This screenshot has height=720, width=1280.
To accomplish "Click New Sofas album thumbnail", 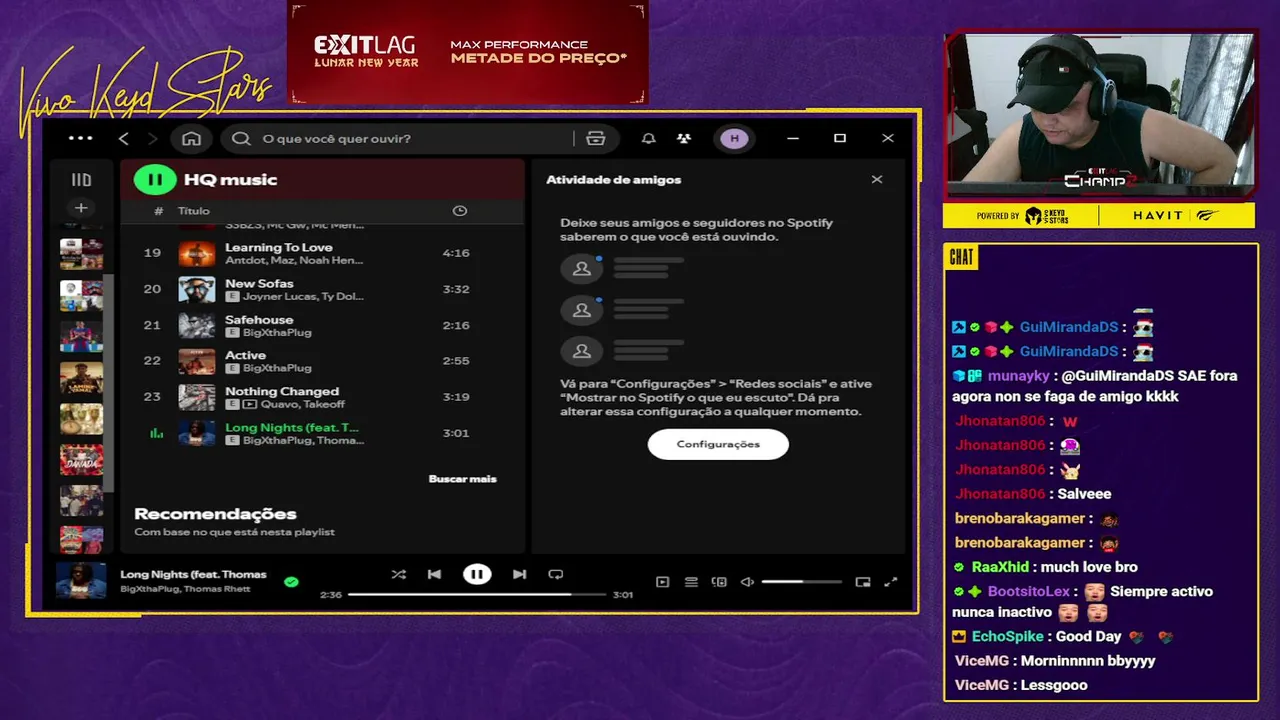I will 197,289.
